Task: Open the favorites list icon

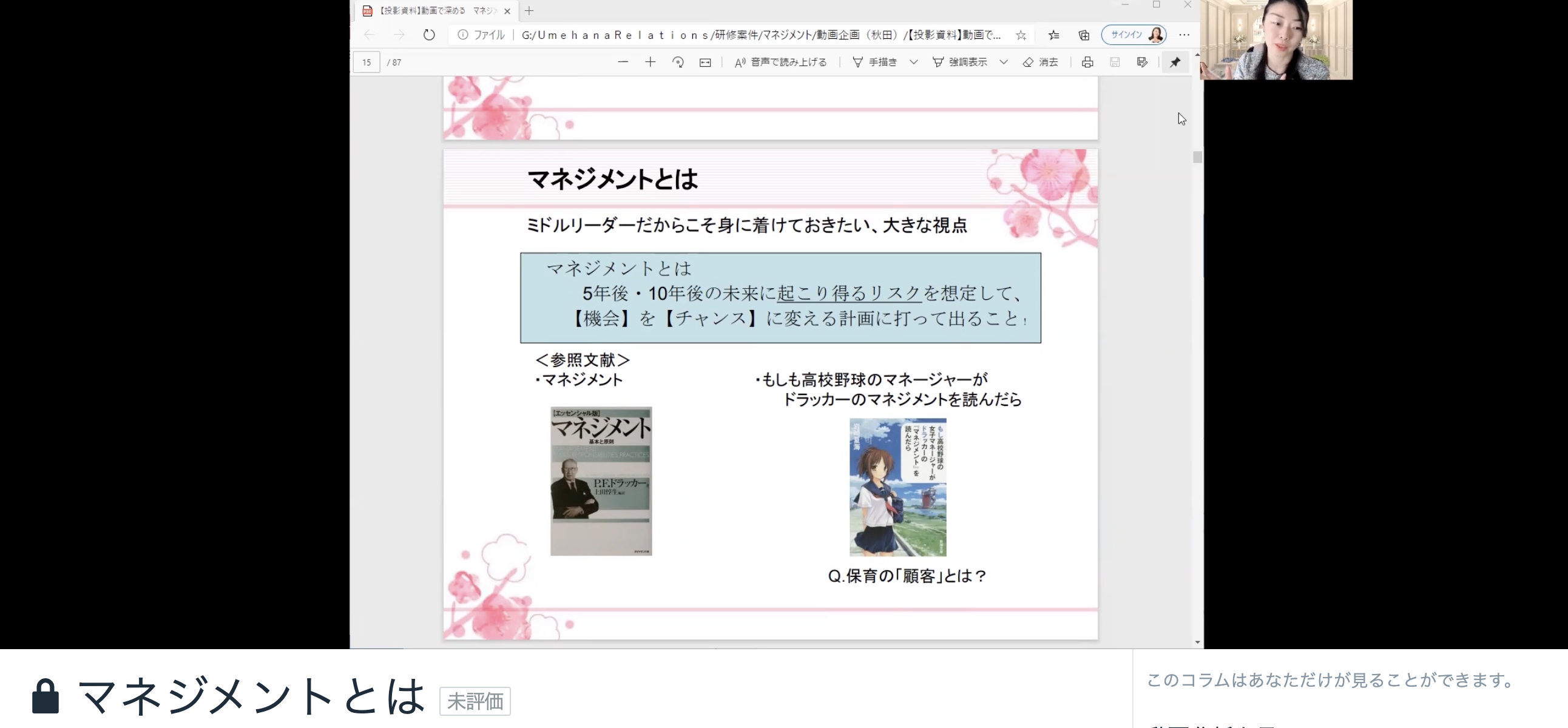Action: click(1053, 35)
